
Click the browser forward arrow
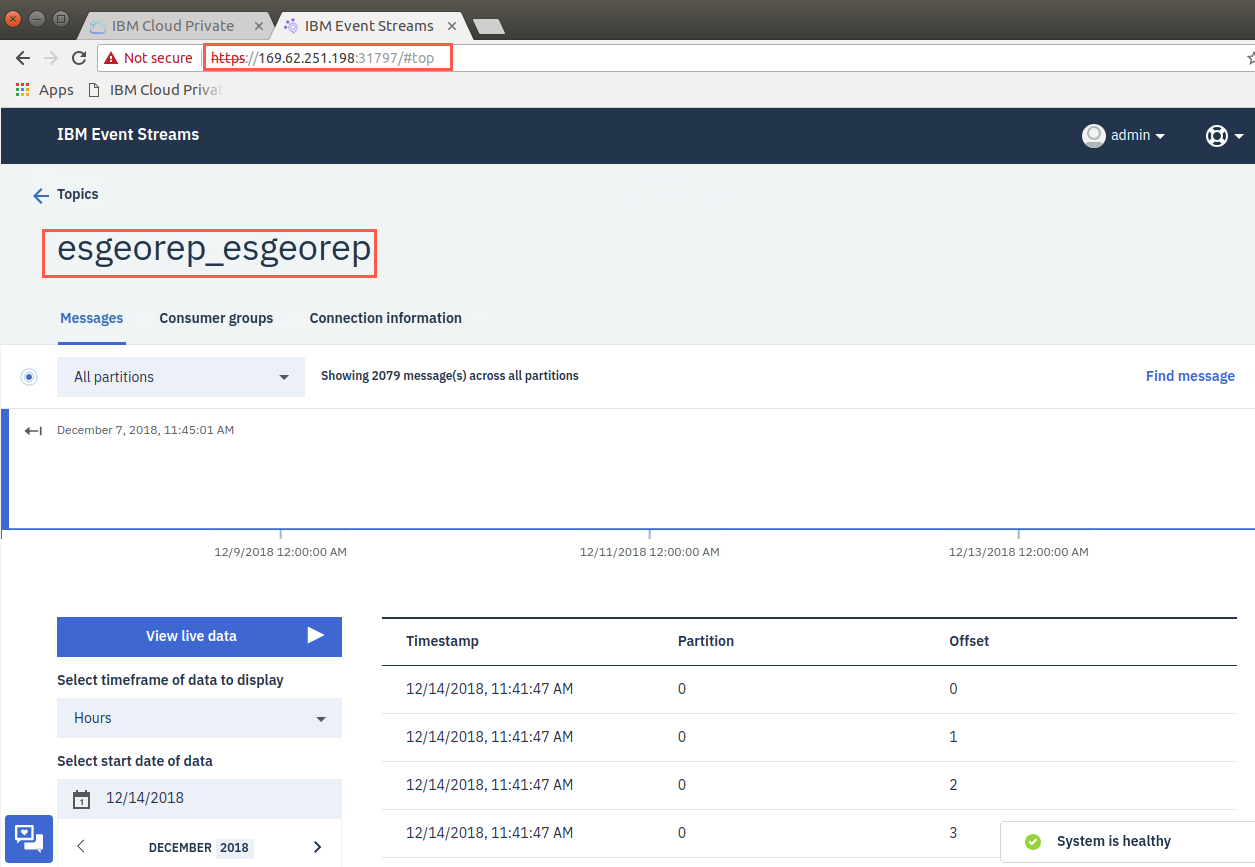click(x=51, y=58)
